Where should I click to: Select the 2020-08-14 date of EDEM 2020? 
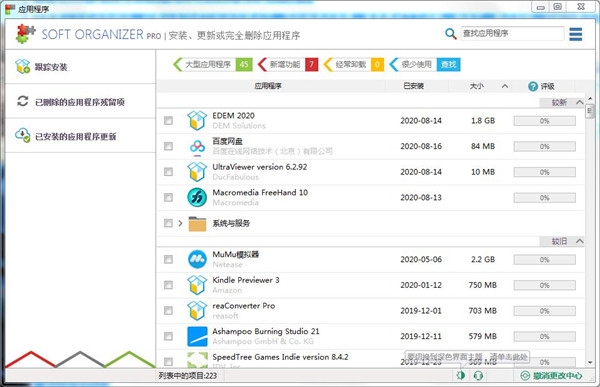[x=421, y=121]
